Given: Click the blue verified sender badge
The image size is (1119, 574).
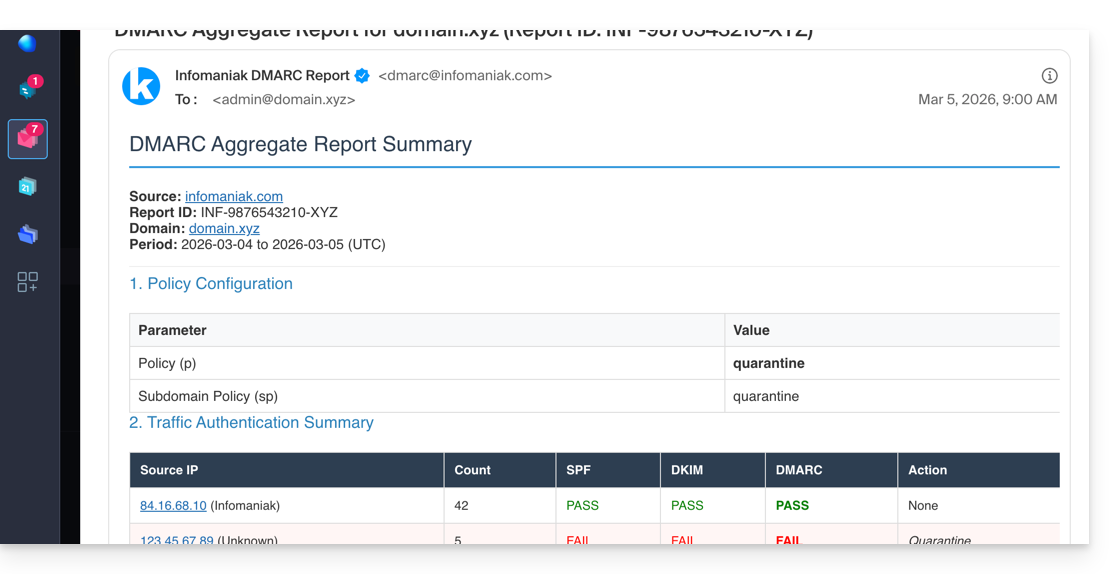Looking at the screenshot, I should [x=362, y=76].
